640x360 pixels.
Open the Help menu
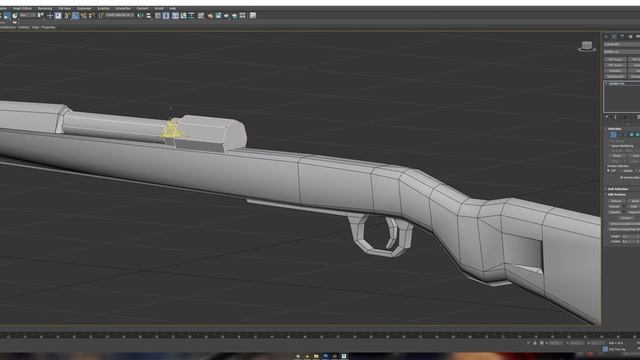(173, 8)
